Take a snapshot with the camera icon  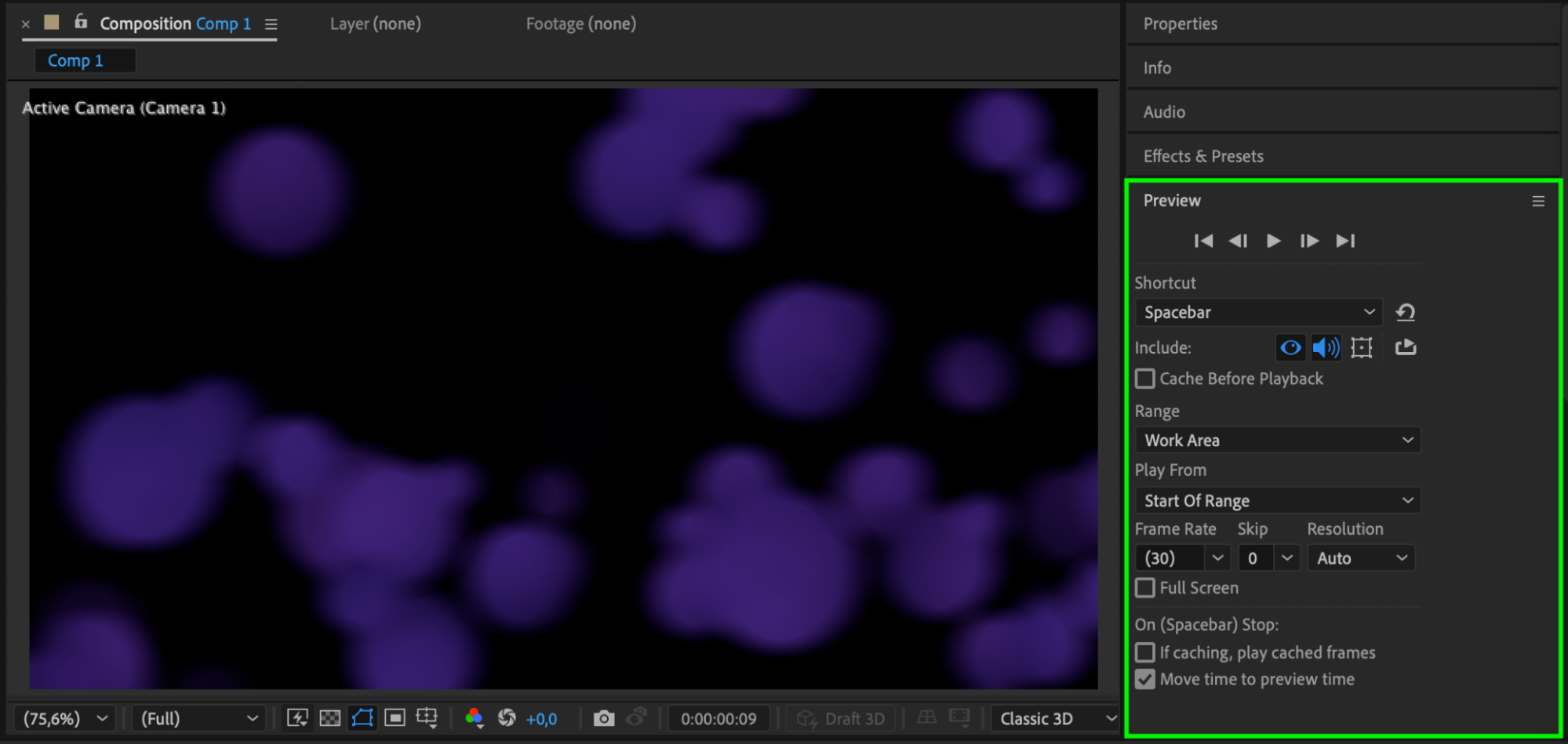tap(603, 718)
